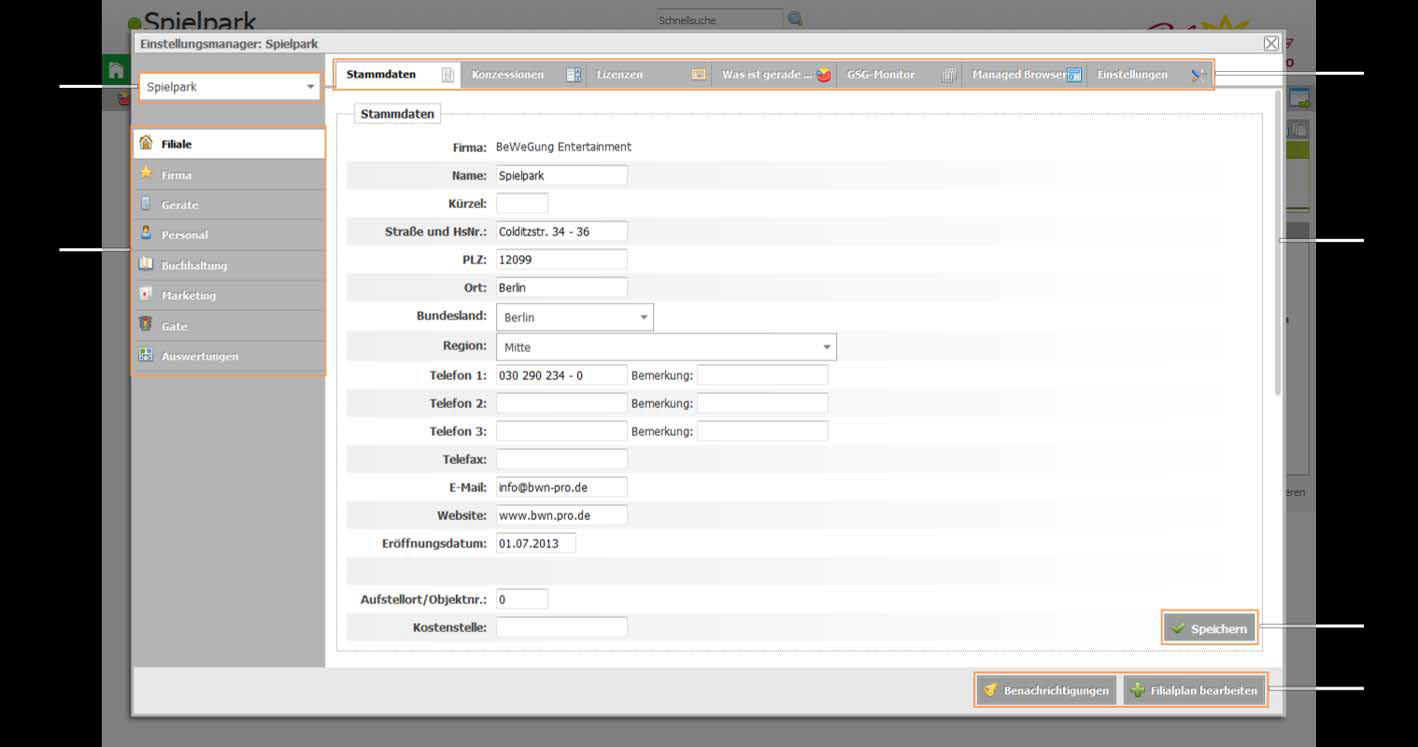This screenshot has width=1418, height=747.
Task: Switch to the Stammdaten tab
Action: click(x=398, y=75)
